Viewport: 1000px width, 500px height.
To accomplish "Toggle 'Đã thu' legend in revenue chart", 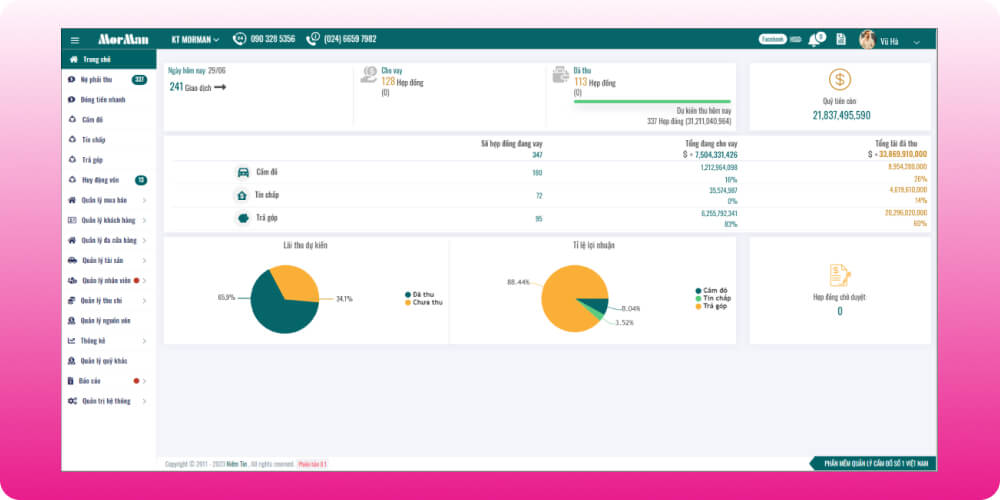I will [419, 294].
